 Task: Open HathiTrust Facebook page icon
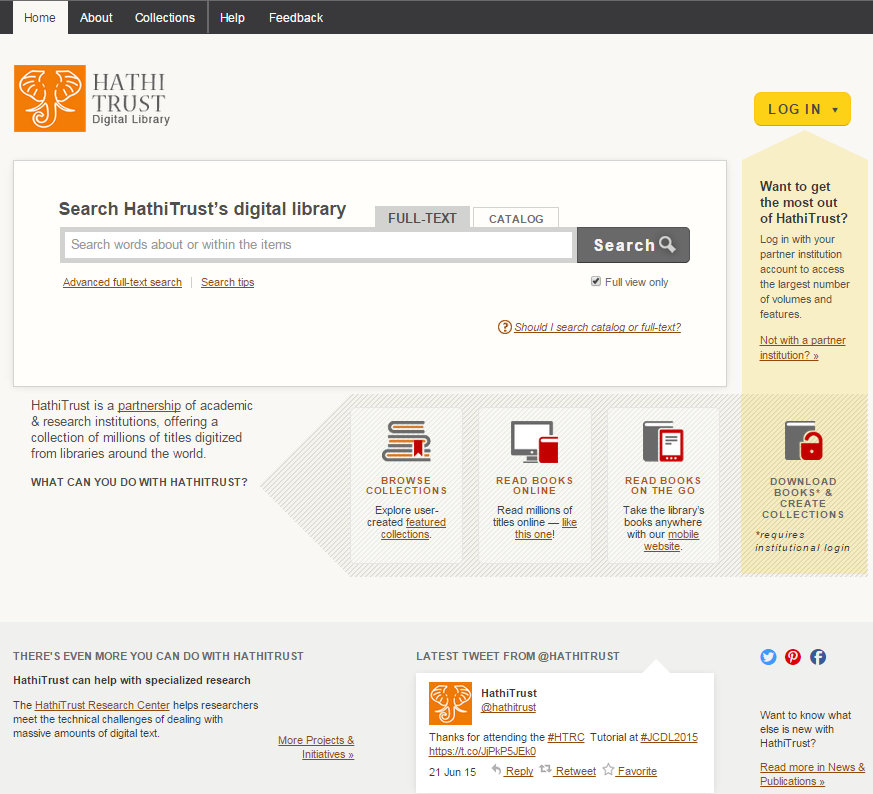818,657
